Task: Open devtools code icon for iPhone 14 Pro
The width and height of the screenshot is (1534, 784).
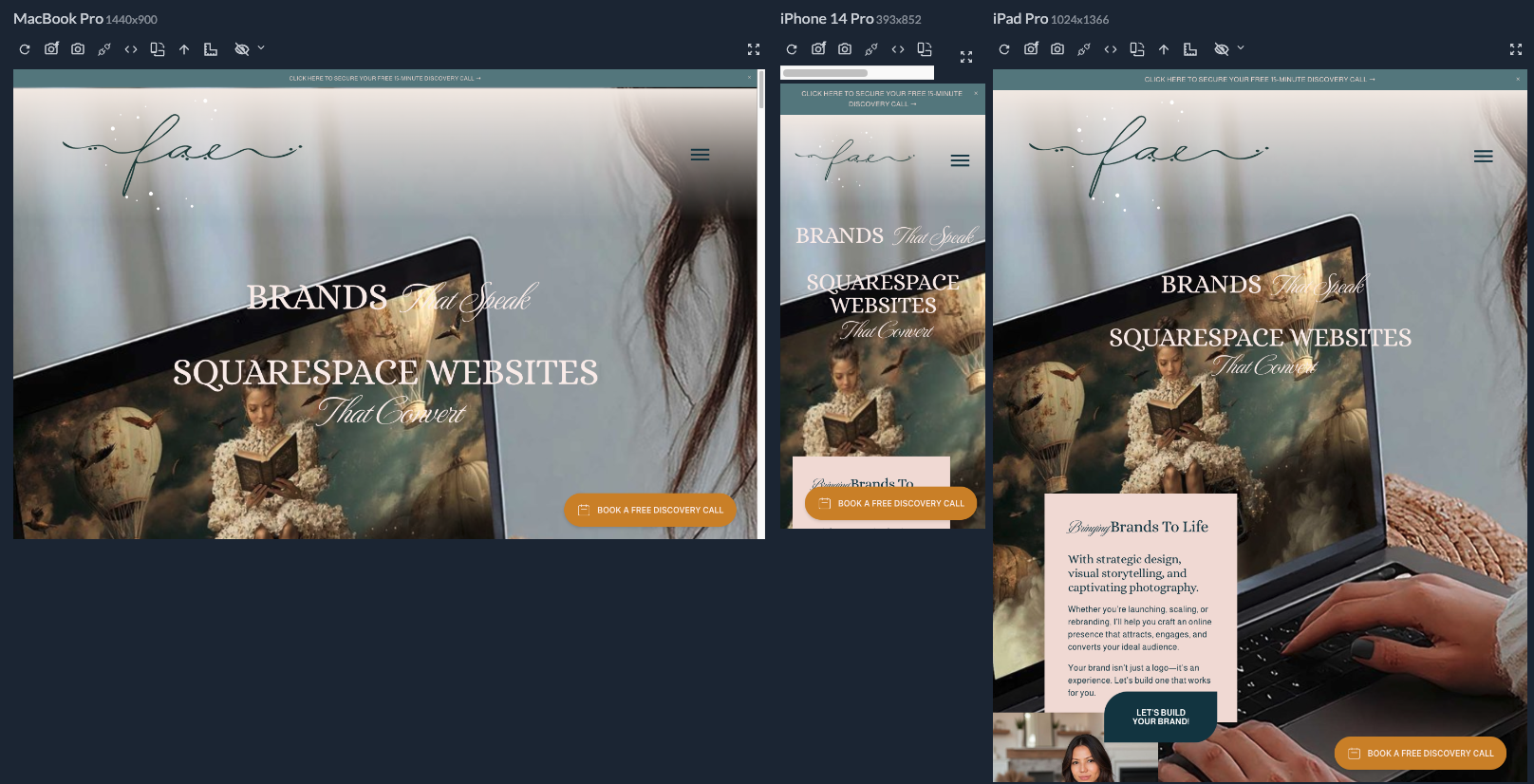Action: (x=898, y=49)
